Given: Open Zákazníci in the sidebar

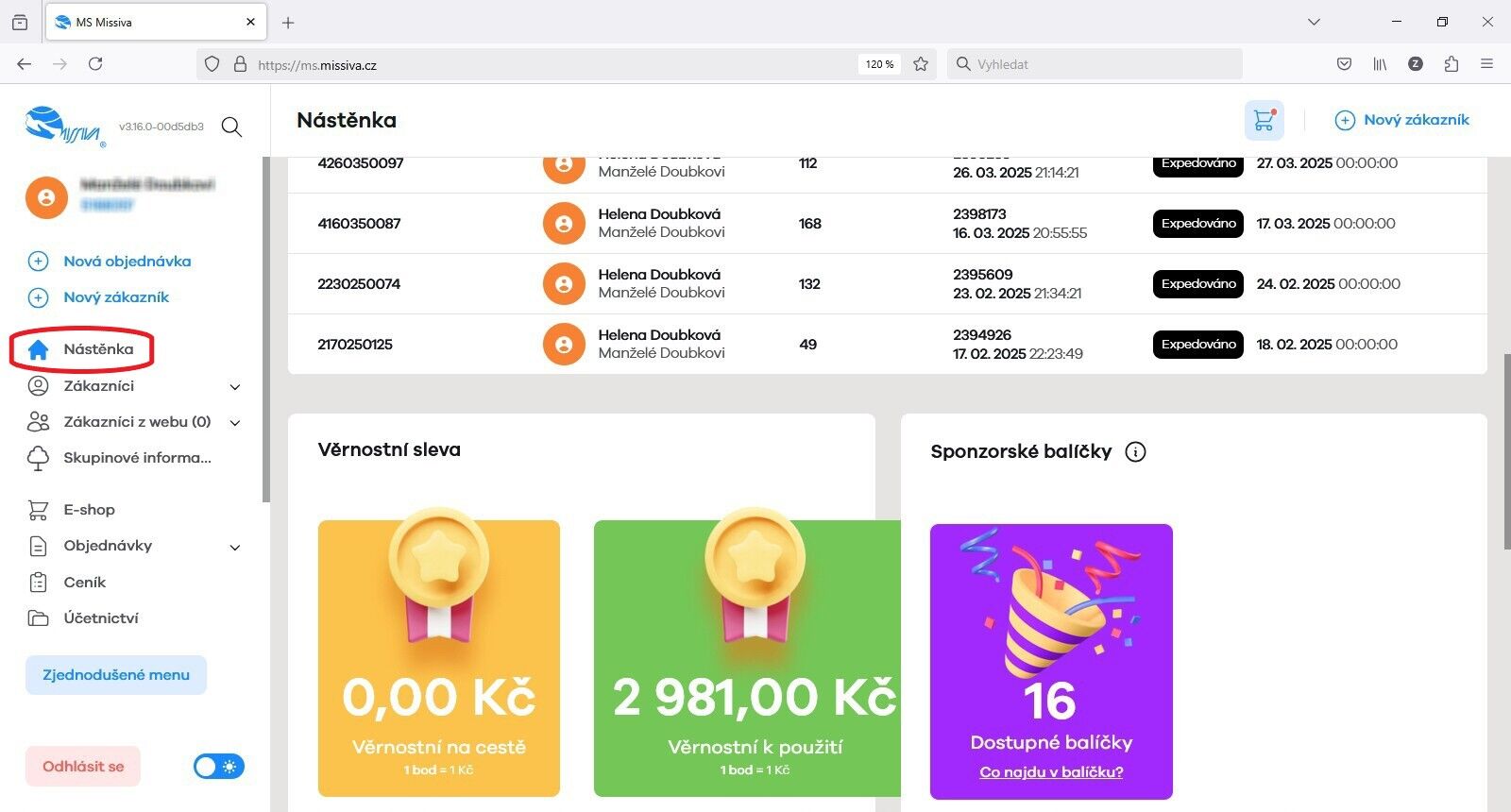Looking at the screenshot, I should [x=98, y=386].
